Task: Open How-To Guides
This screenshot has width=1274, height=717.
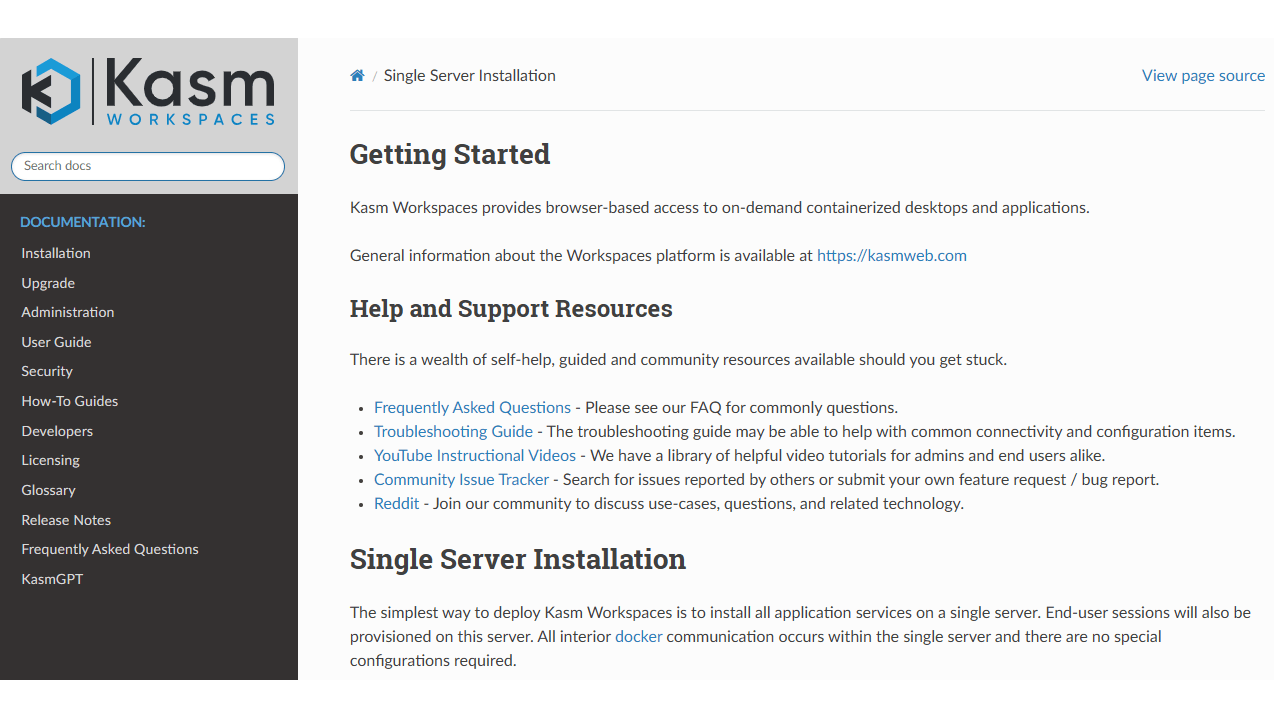Action: (70, 401)
